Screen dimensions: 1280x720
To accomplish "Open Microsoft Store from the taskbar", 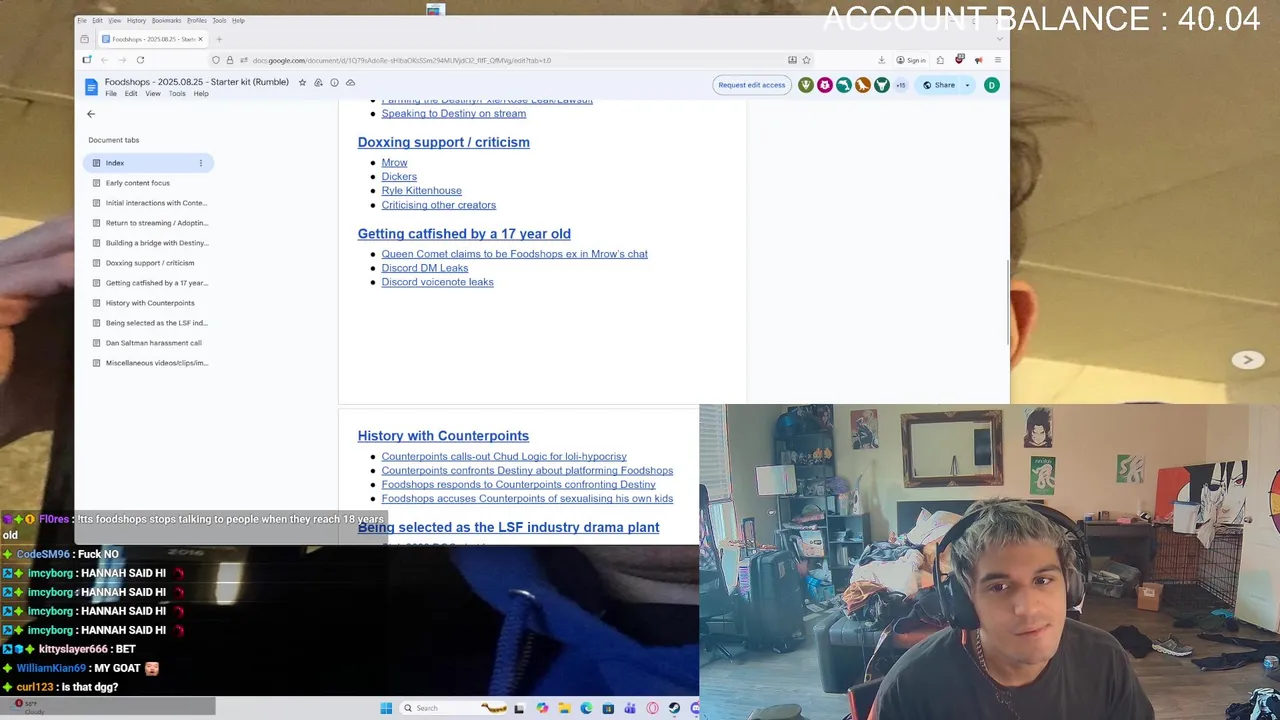I will click(x=608, y=708).
